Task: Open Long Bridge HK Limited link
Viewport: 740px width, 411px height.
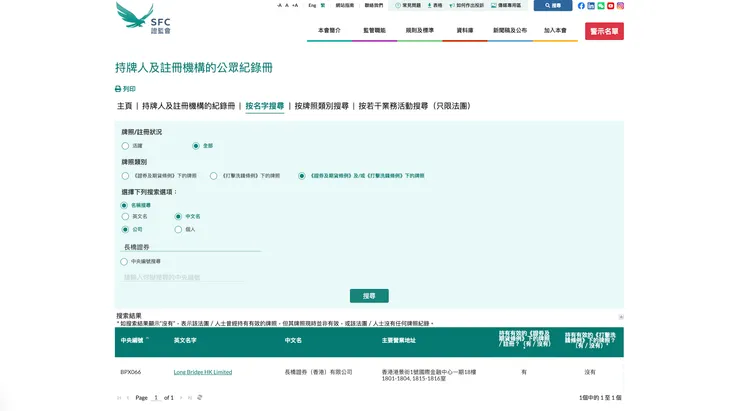Action: 203,372
